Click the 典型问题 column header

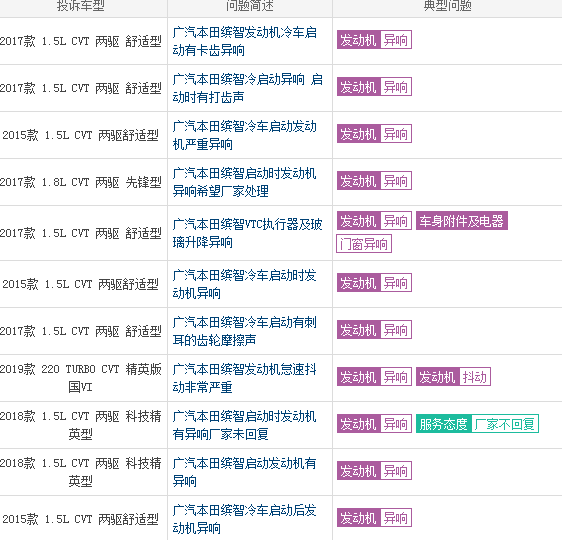point(447,6)
